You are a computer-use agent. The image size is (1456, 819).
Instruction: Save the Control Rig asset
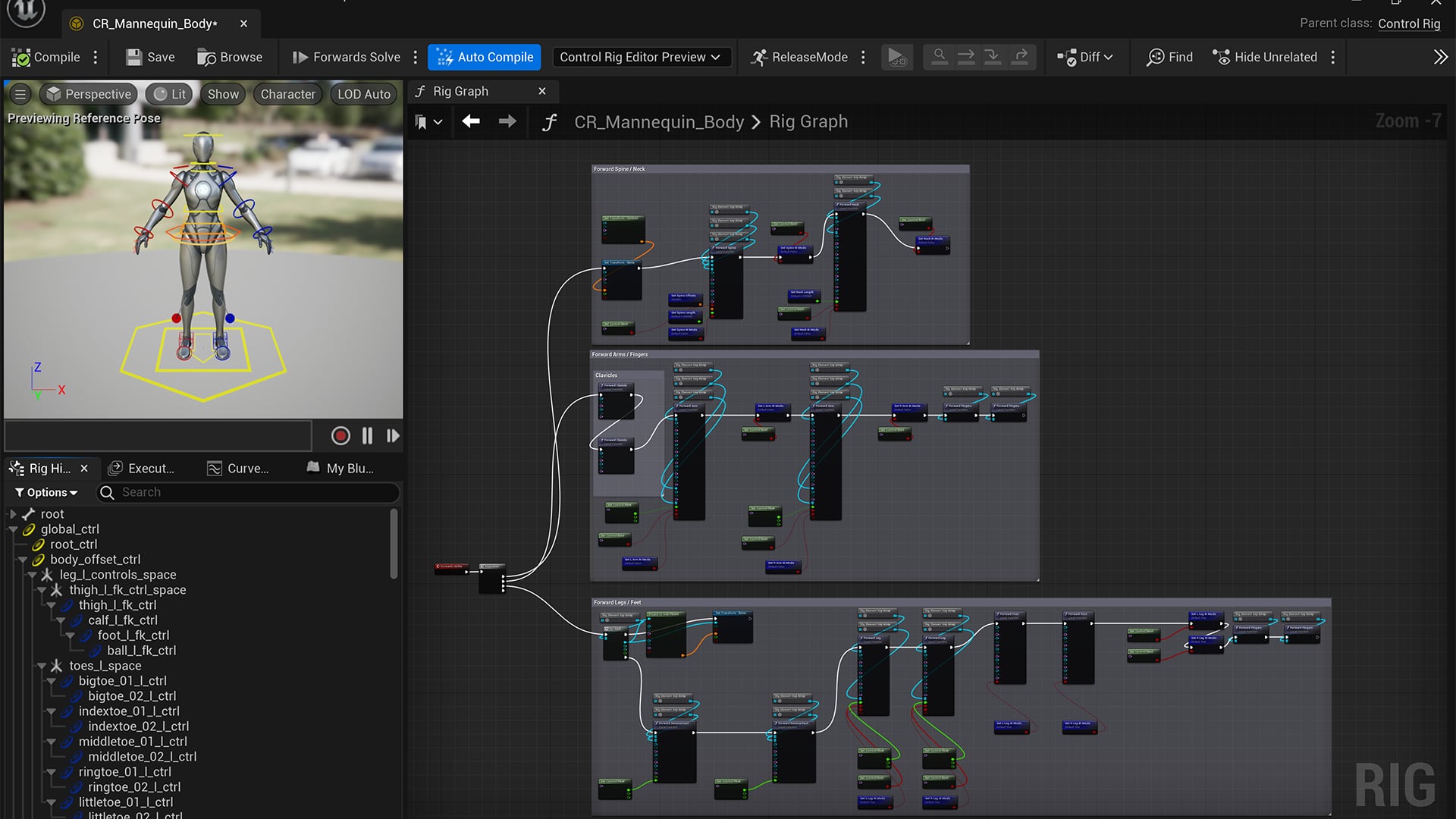pyautogui.click(x=149, y=56)
